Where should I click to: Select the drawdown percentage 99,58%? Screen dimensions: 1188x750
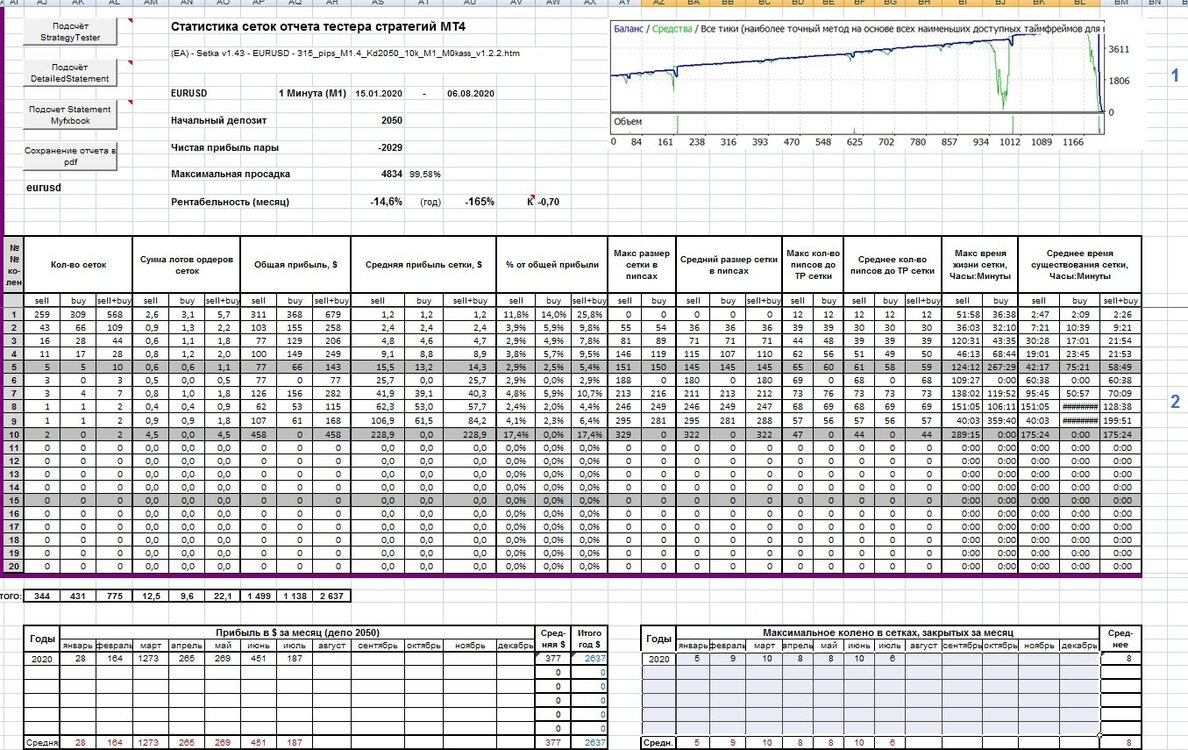(425, 174)
